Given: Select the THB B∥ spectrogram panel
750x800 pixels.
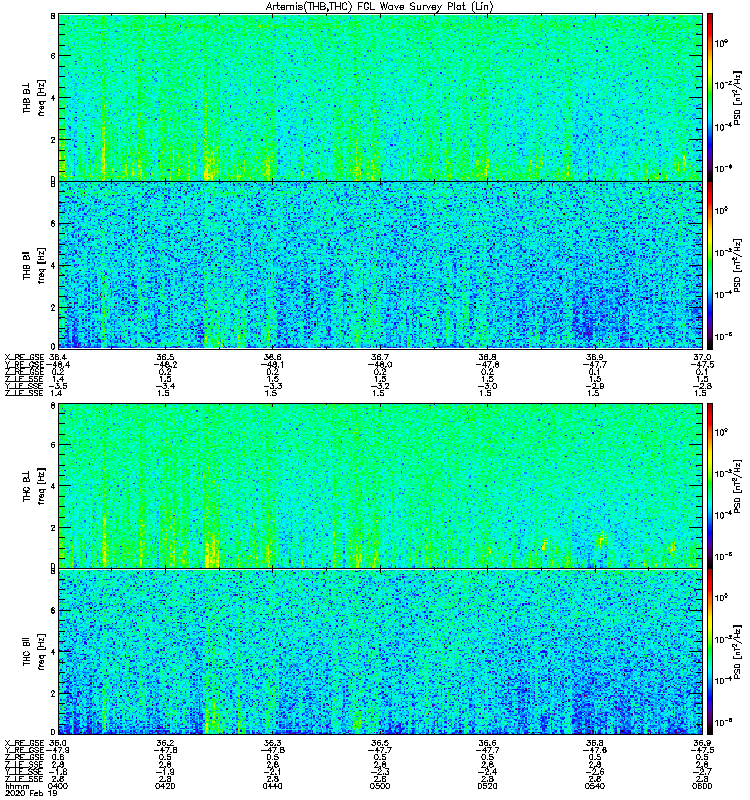Looking at the screenshot, I should tap(380, 265).
